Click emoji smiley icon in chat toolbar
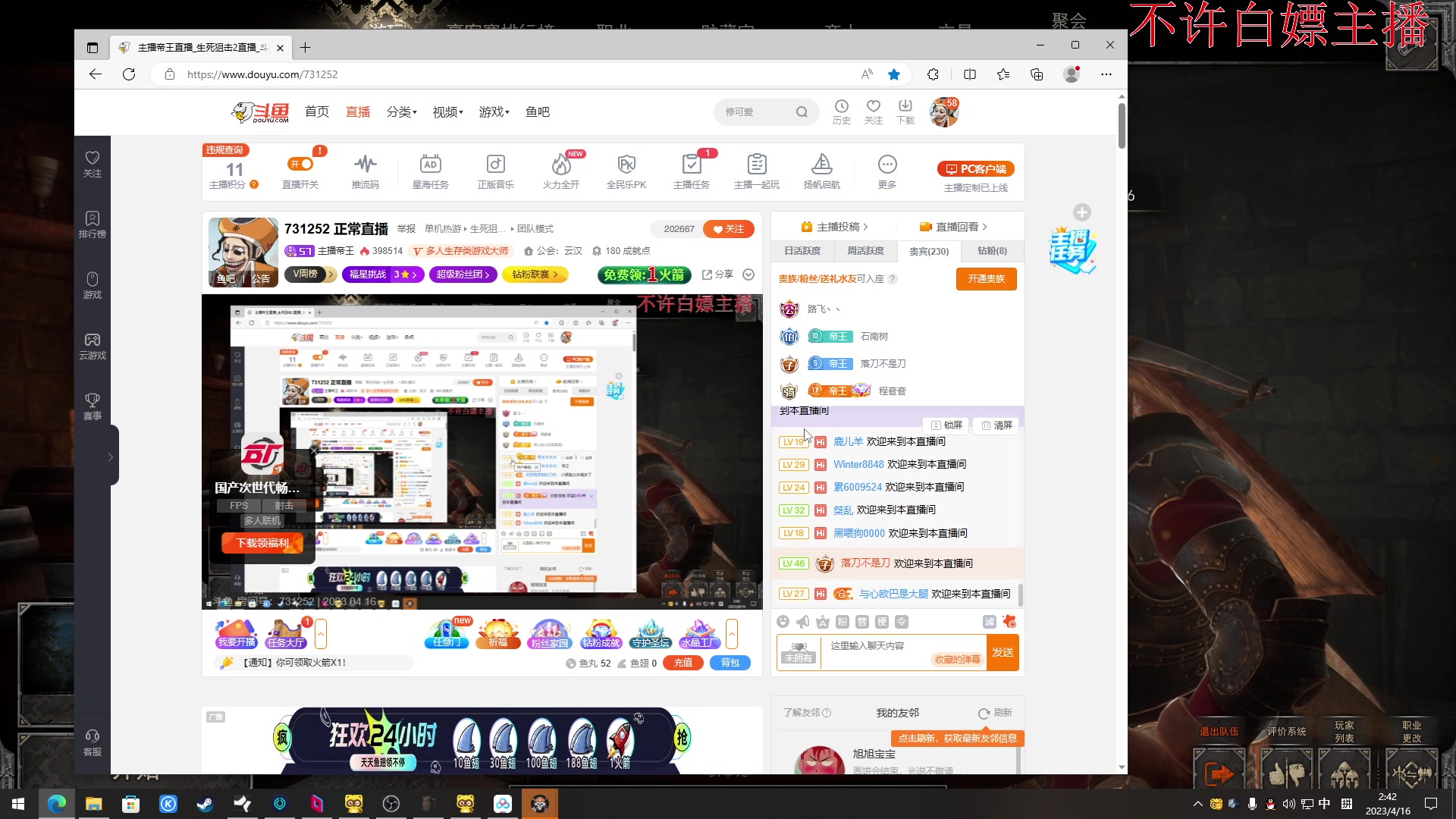 click(783, 622)
